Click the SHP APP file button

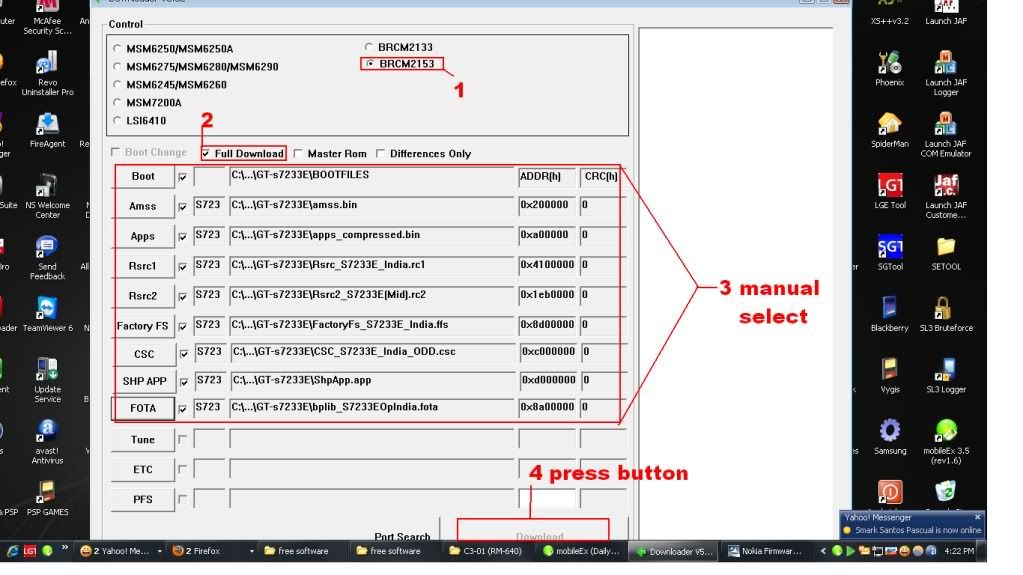(x=144, y=381)
